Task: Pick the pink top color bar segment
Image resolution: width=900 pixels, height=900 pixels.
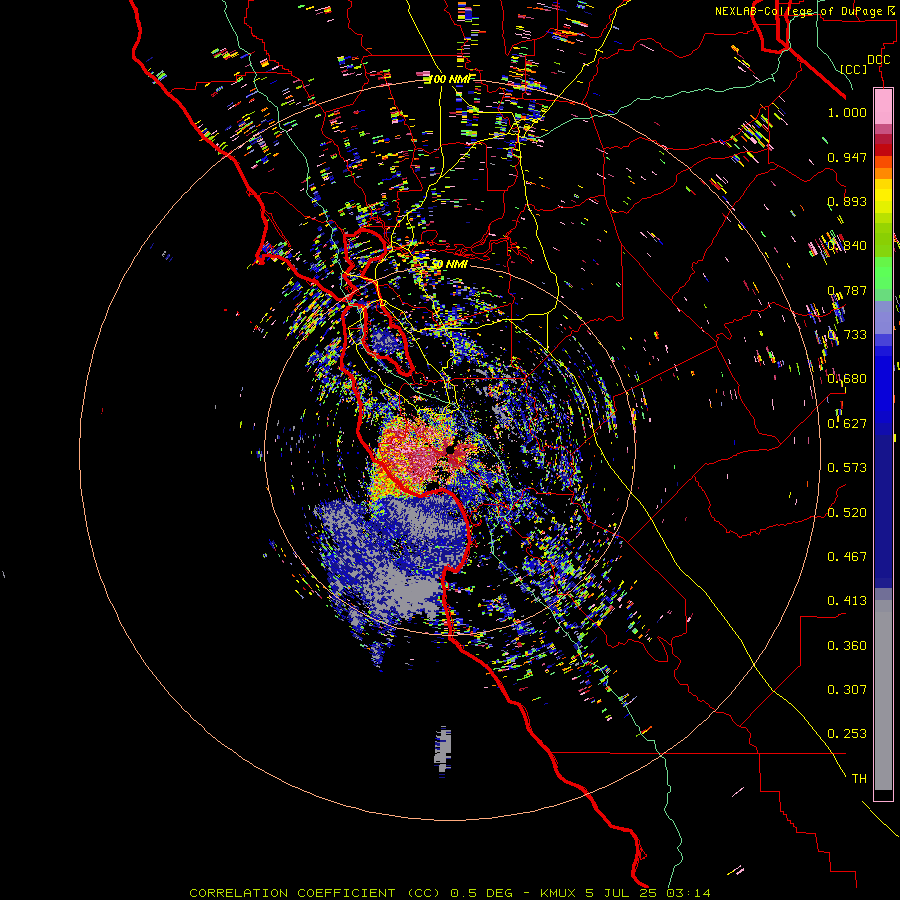Action: (883, 107)
